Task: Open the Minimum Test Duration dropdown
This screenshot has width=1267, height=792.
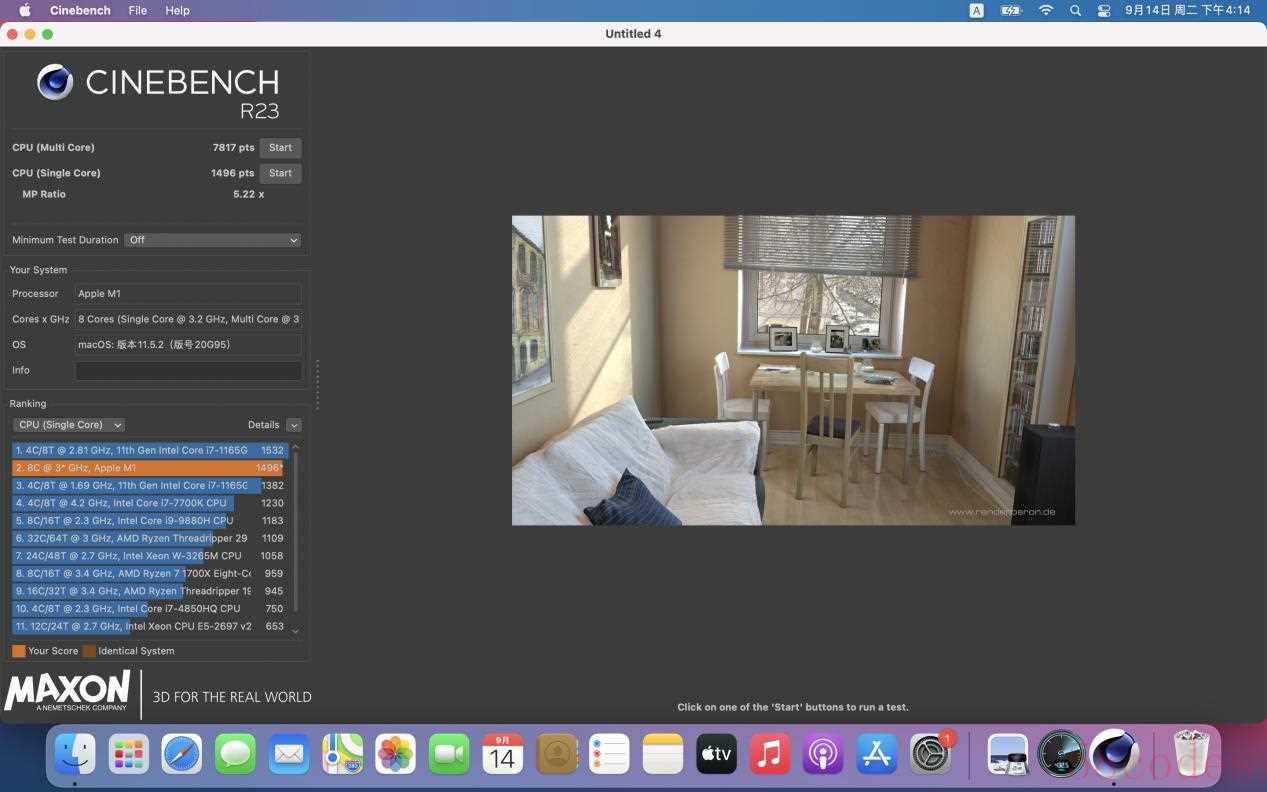Action: coord(213,240)
